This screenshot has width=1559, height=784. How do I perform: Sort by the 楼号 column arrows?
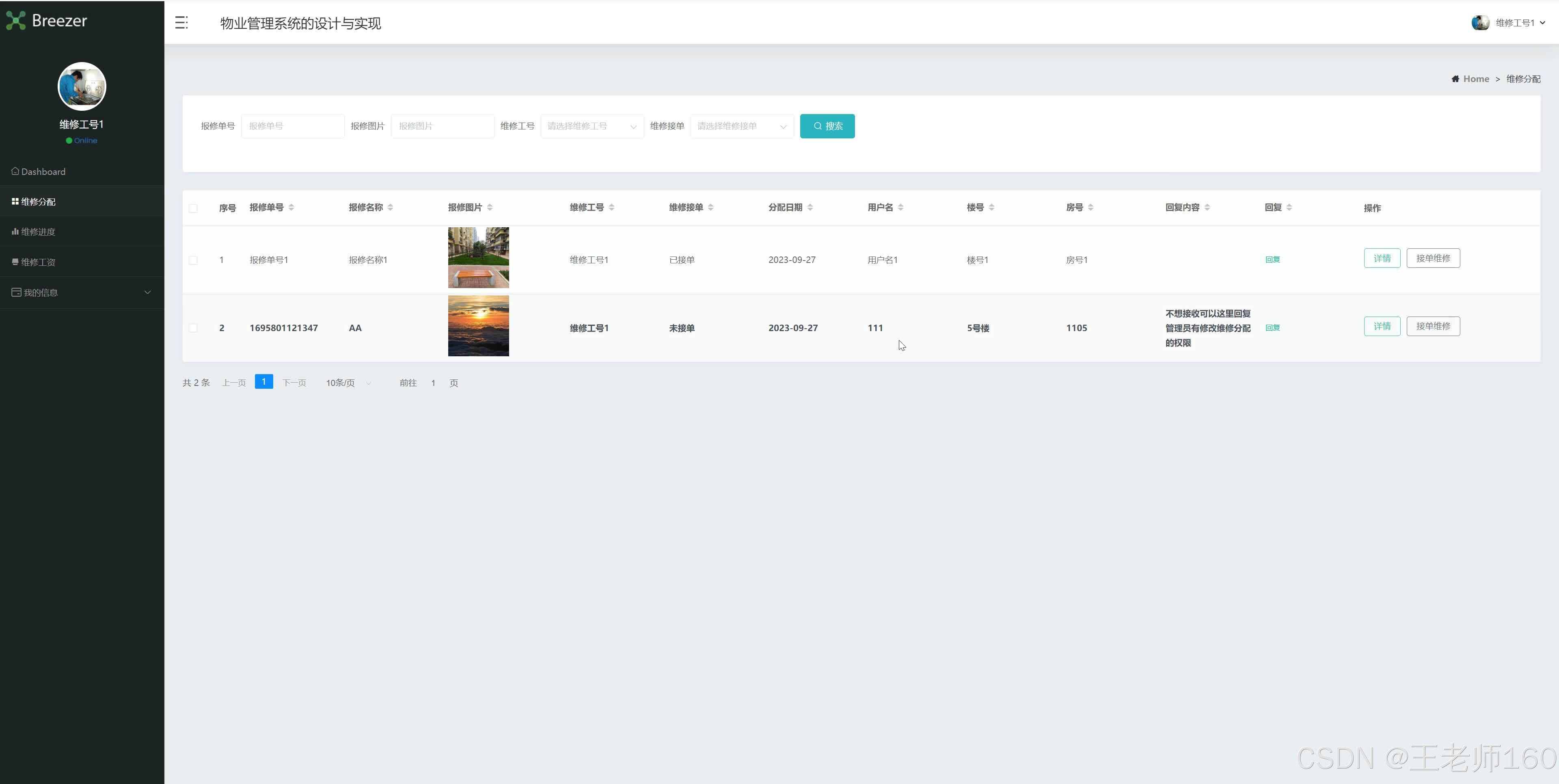991,207
